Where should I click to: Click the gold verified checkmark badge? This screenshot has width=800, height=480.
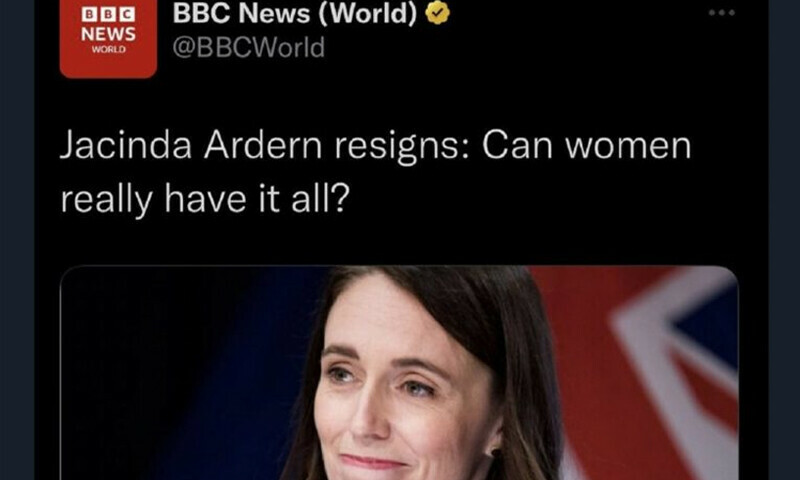tap(437, 13)
